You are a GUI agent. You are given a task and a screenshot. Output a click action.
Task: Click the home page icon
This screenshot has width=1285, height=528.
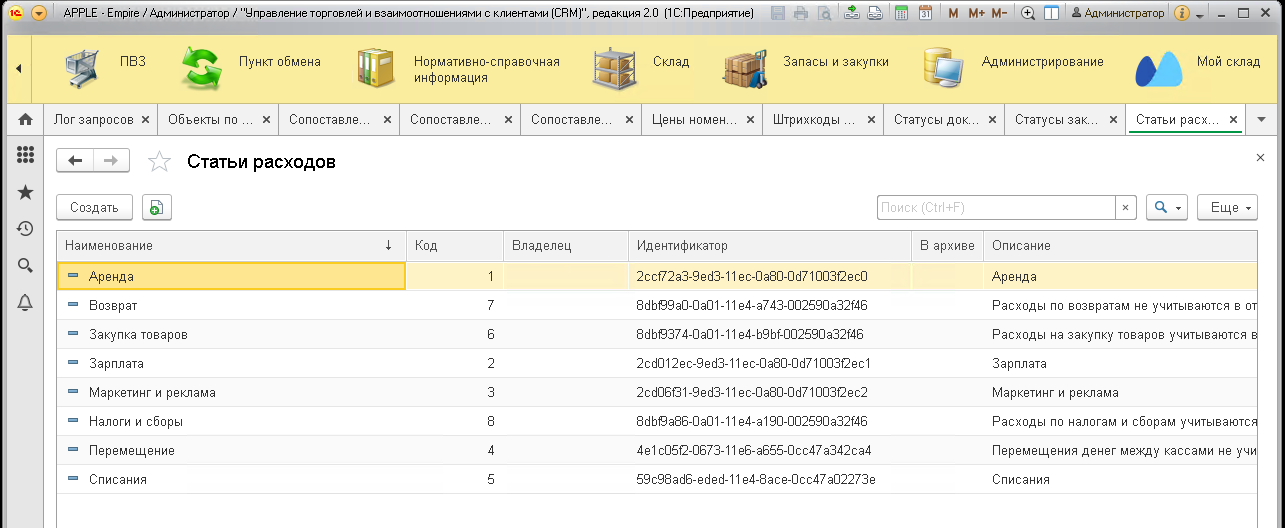[x=26, y=120]
